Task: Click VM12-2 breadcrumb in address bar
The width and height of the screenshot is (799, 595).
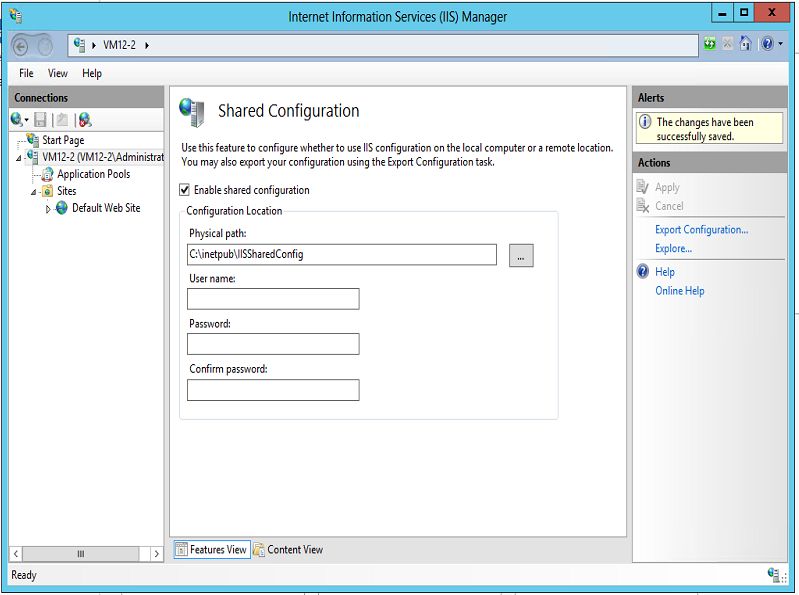Action: [119, 45]
